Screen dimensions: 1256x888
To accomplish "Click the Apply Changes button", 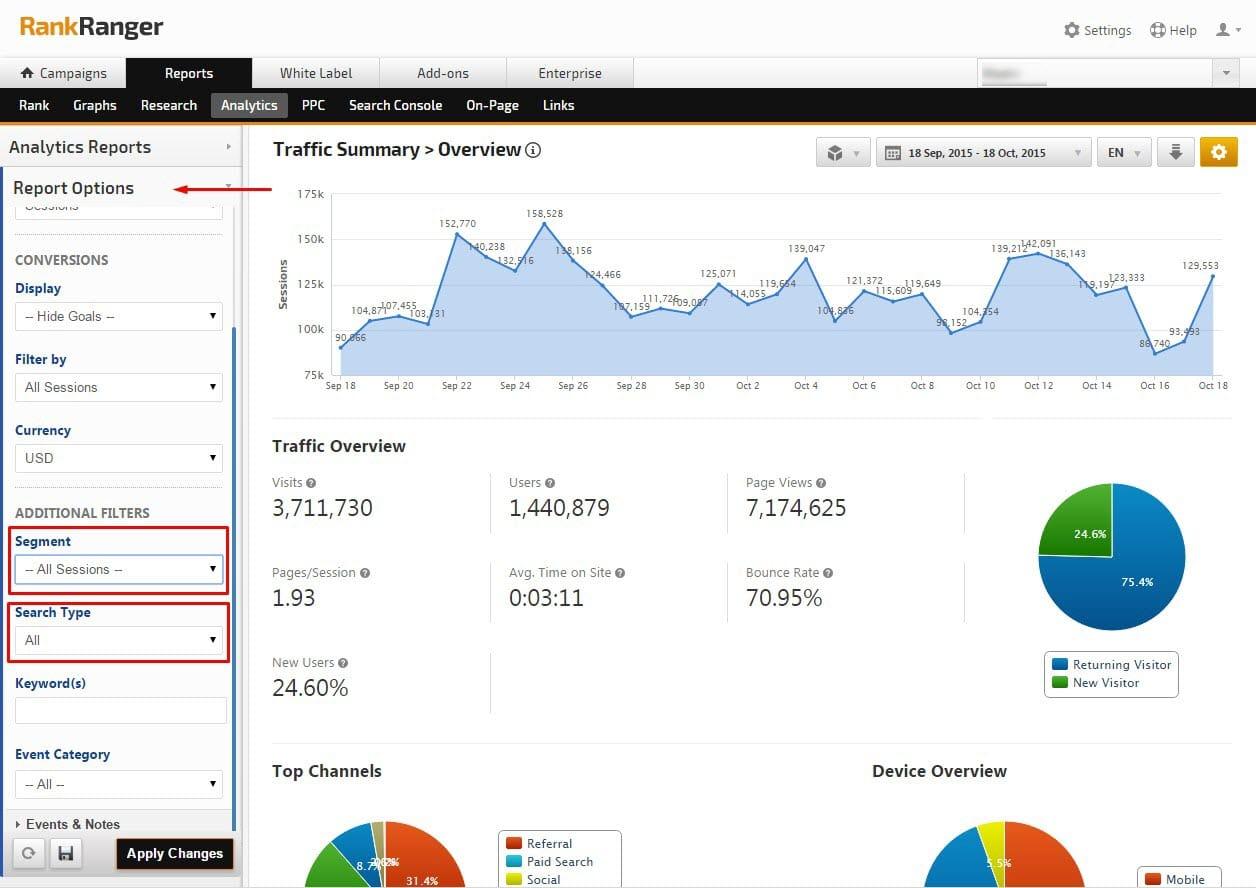I will 175,854.
